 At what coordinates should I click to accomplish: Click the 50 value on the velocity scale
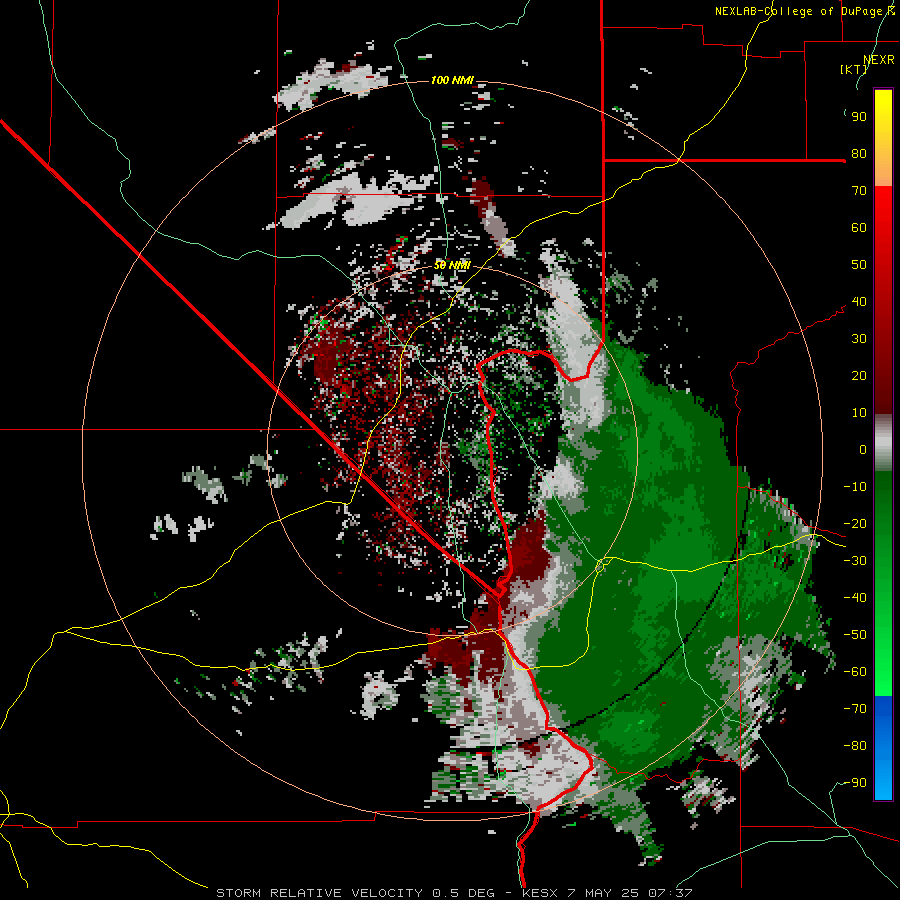point(859,265)
